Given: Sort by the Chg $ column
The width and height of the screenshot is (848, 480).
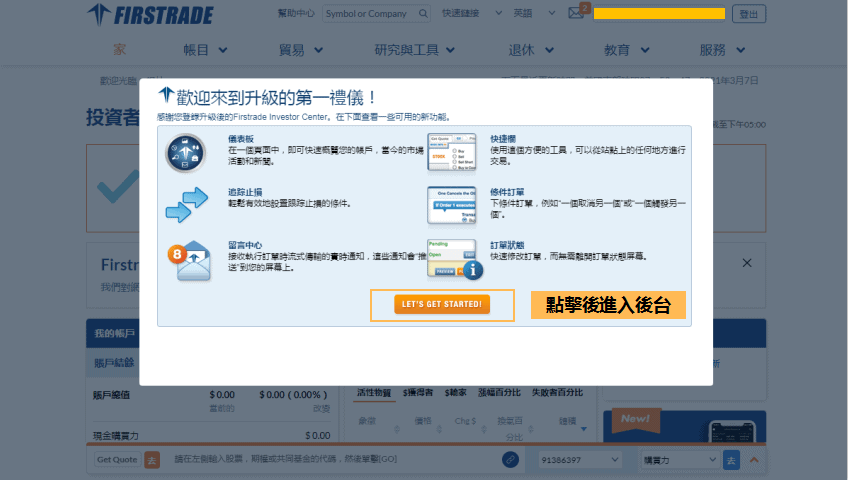Looking at the screenshot, I should (465, 421).
